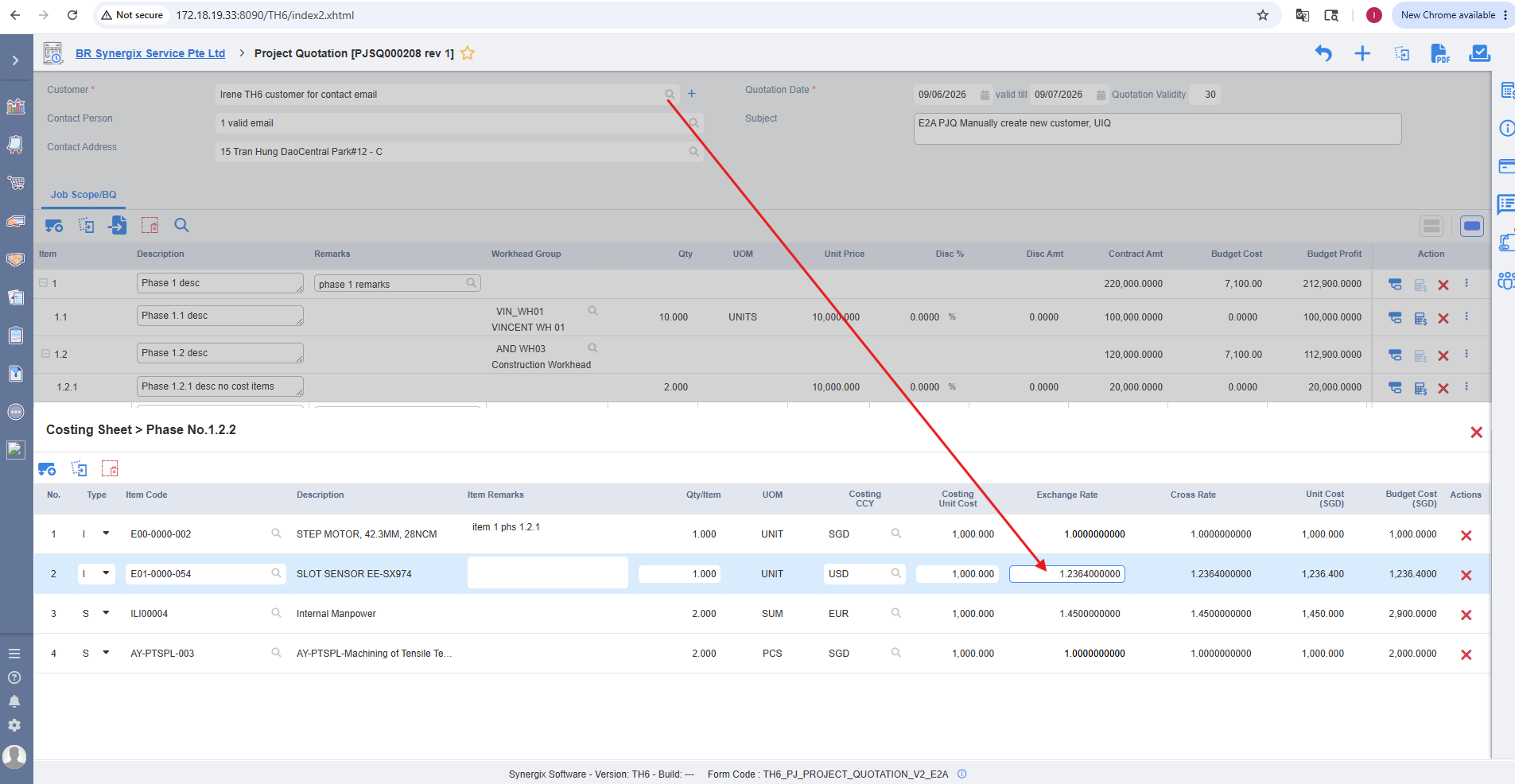This screenshot has height=784, width=1515.
Task: Open the bar chart dashboard in left sidebar
Action: (15, 107)
